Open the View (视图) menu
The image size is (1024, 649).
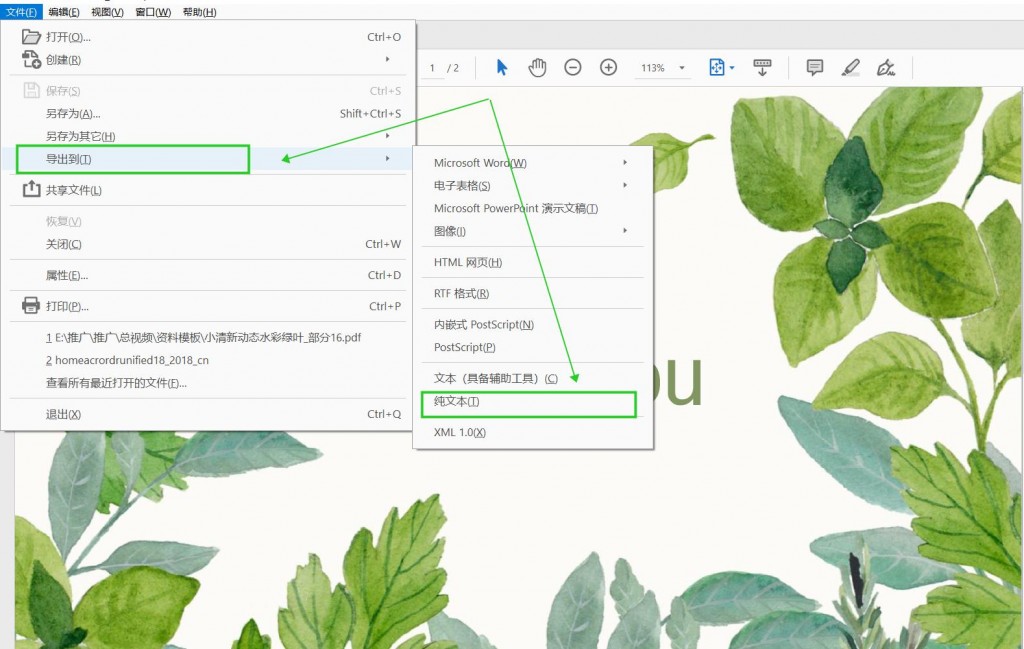click(107, 12)
